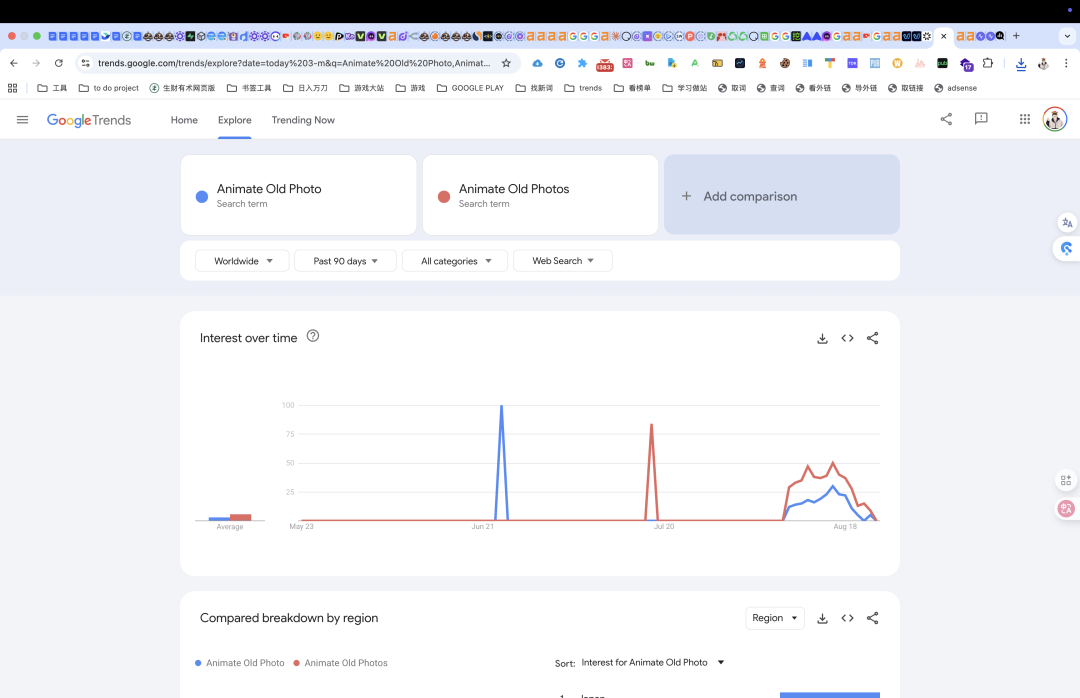The image size is (1080, 698).
Task: Open a new browser tab
Action: 1016,36
